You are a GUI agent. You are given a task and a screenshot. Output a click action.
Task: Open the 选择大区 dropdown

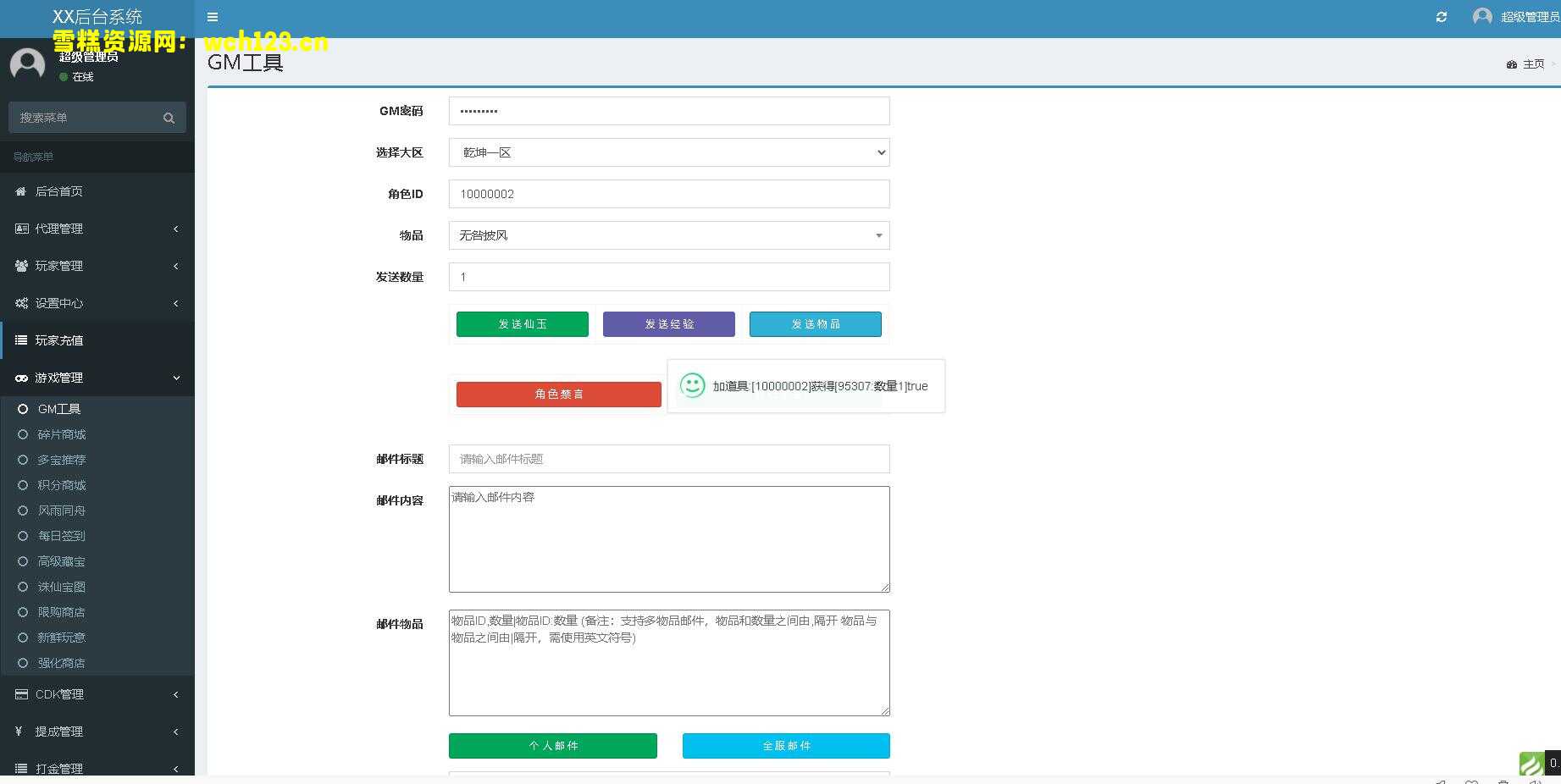click(x=669, y=152)
